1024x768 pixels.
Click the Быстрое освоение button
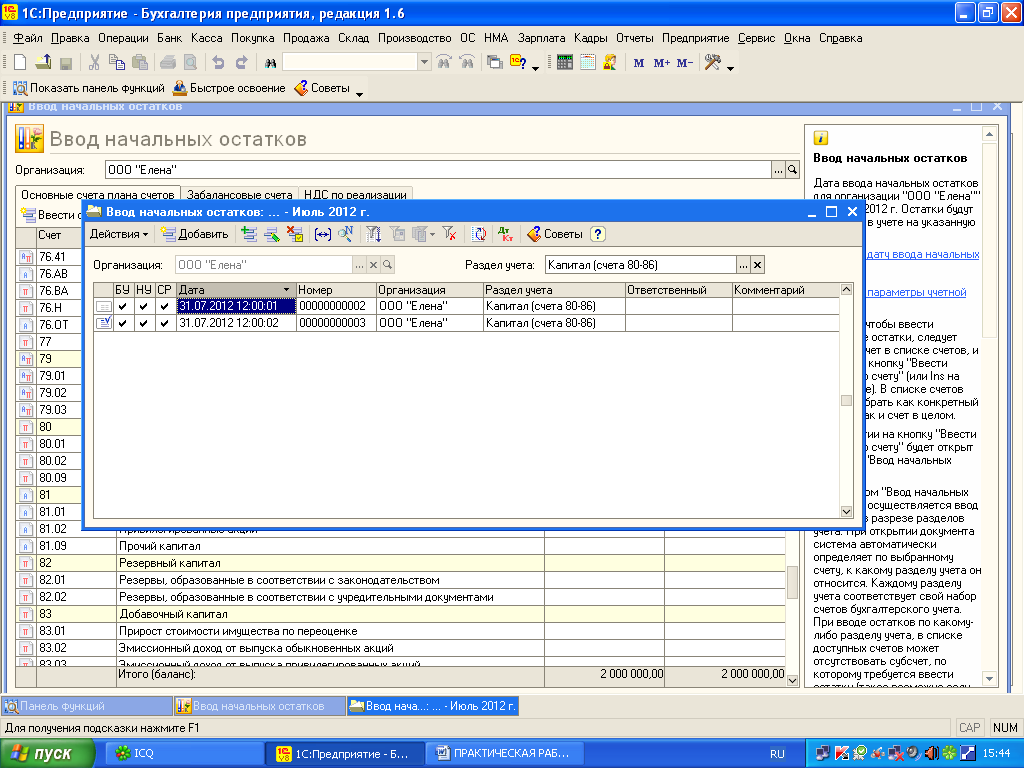tap(229, 88)
